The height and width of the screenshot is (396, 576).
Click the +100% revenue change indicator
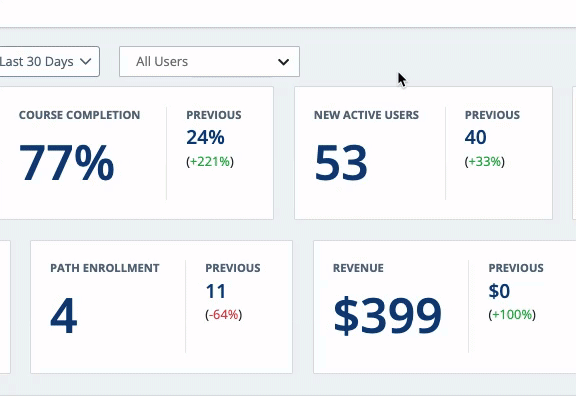[x=512, y=314]
